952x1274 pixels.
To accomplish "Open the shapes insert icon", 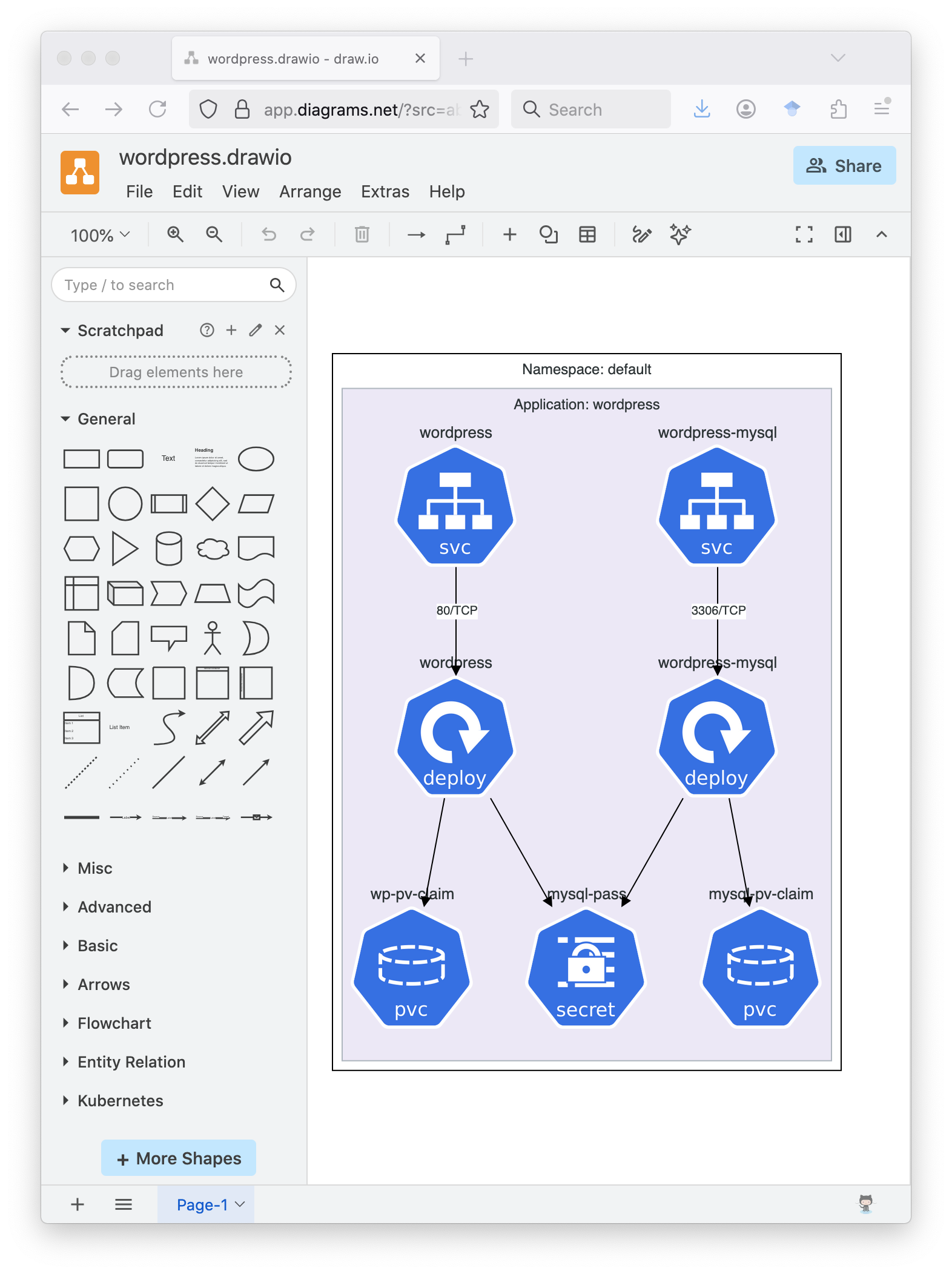I will point(549,234).
